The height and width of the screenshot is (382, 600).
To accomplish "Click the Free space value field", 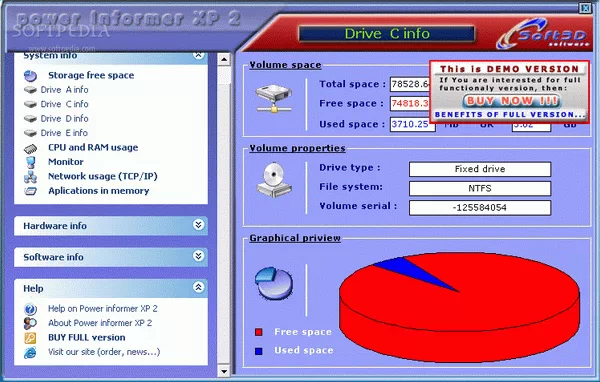I will coord(410,103).
